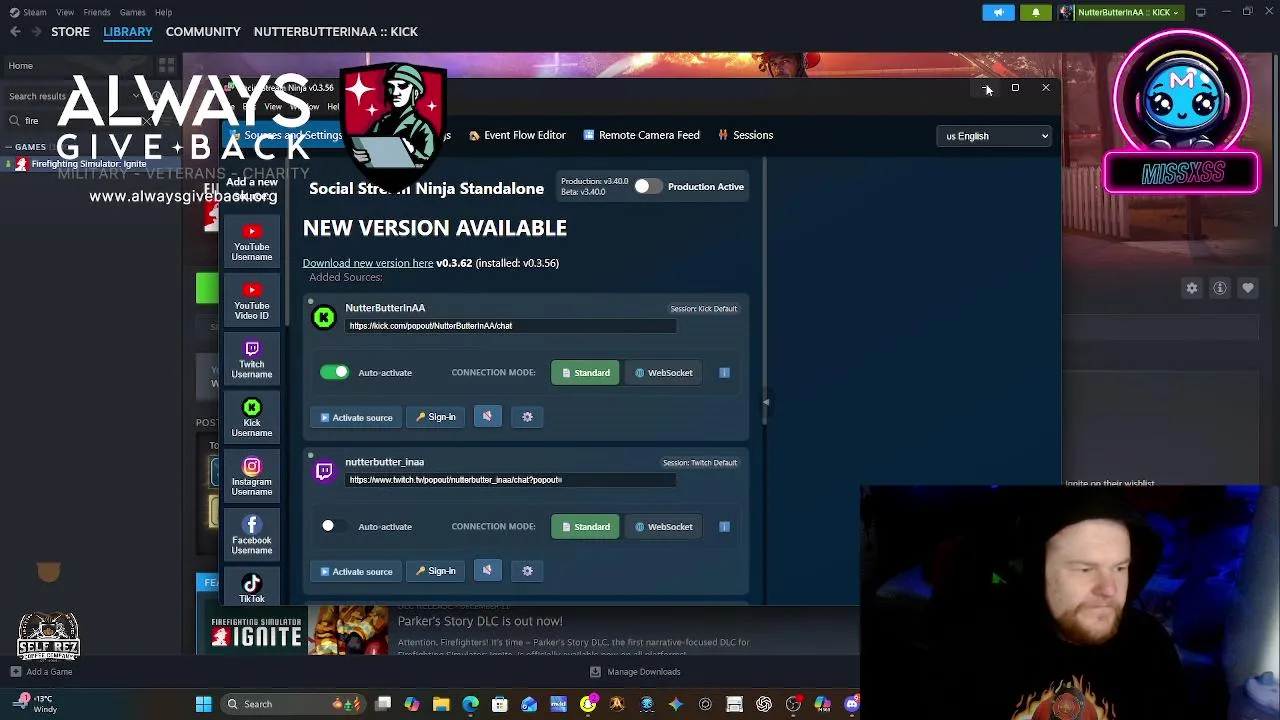Mute the NutterButterInAA Kick source

(487, 417)
